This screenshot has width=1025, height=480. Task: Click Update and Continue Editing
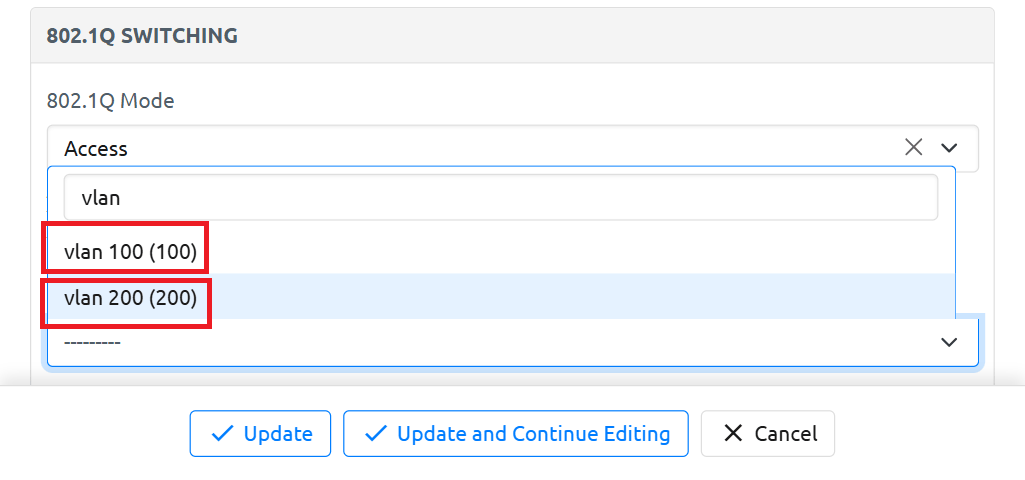pos(515,434)
